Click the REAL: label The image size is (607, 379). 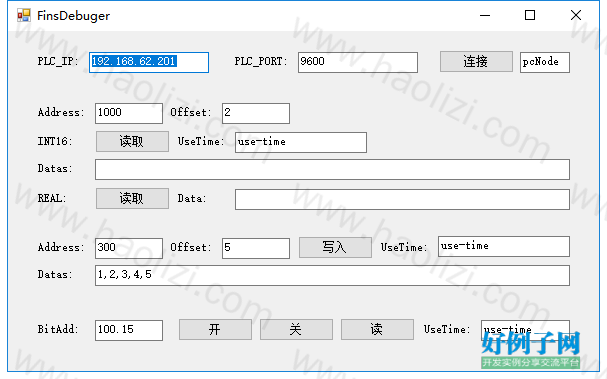pos(52,199)
